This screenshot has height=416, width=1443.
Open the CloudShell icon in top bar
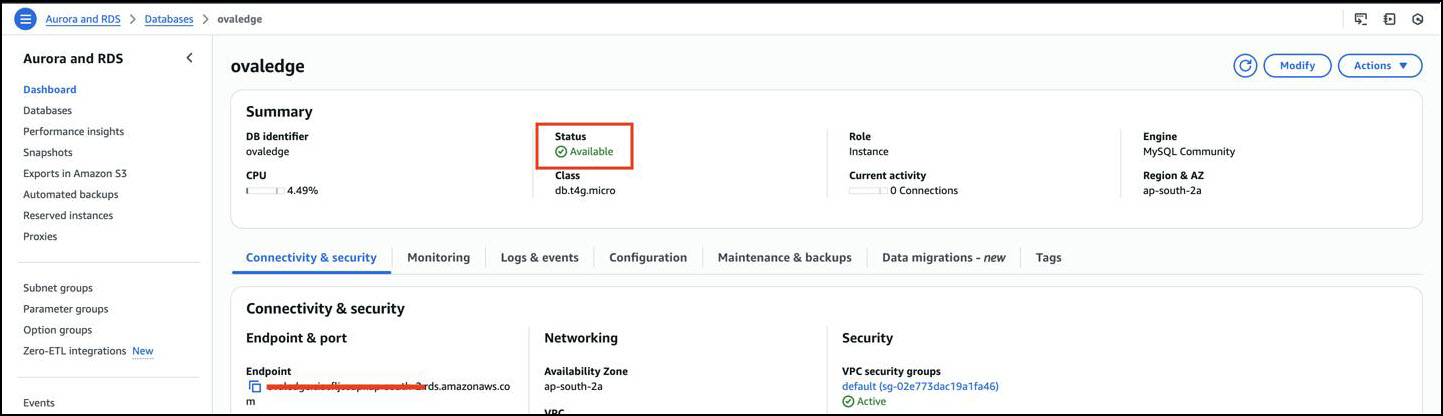1361,19
